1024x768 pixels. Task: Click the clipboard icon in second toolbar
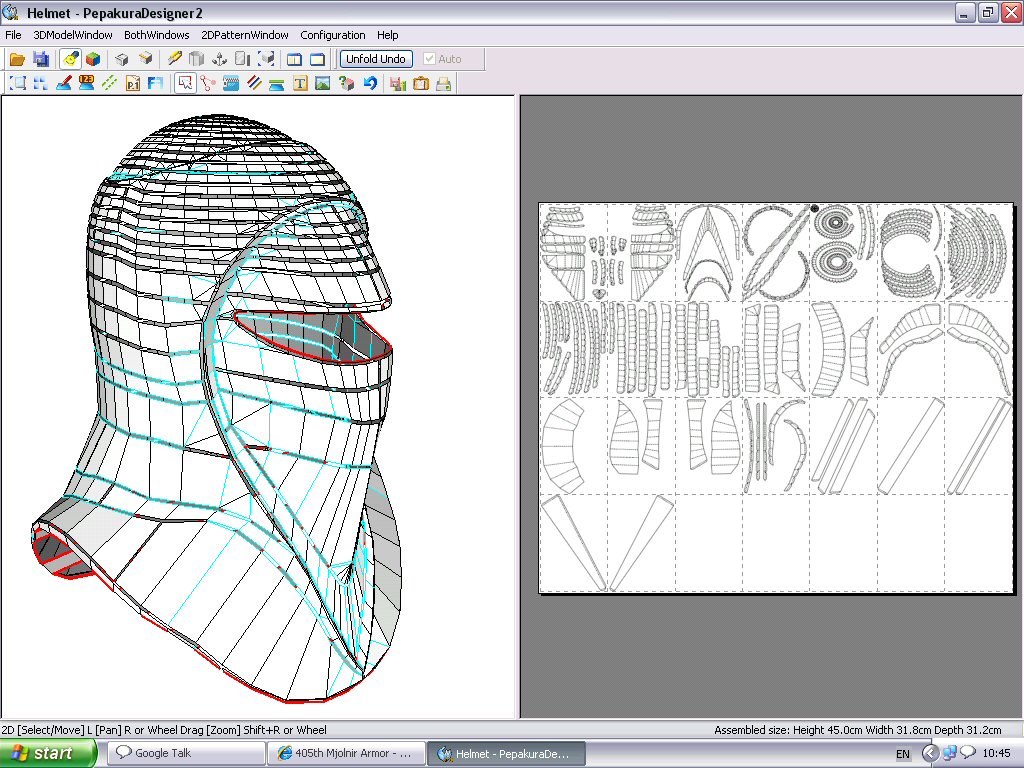[x=421, y=83]
